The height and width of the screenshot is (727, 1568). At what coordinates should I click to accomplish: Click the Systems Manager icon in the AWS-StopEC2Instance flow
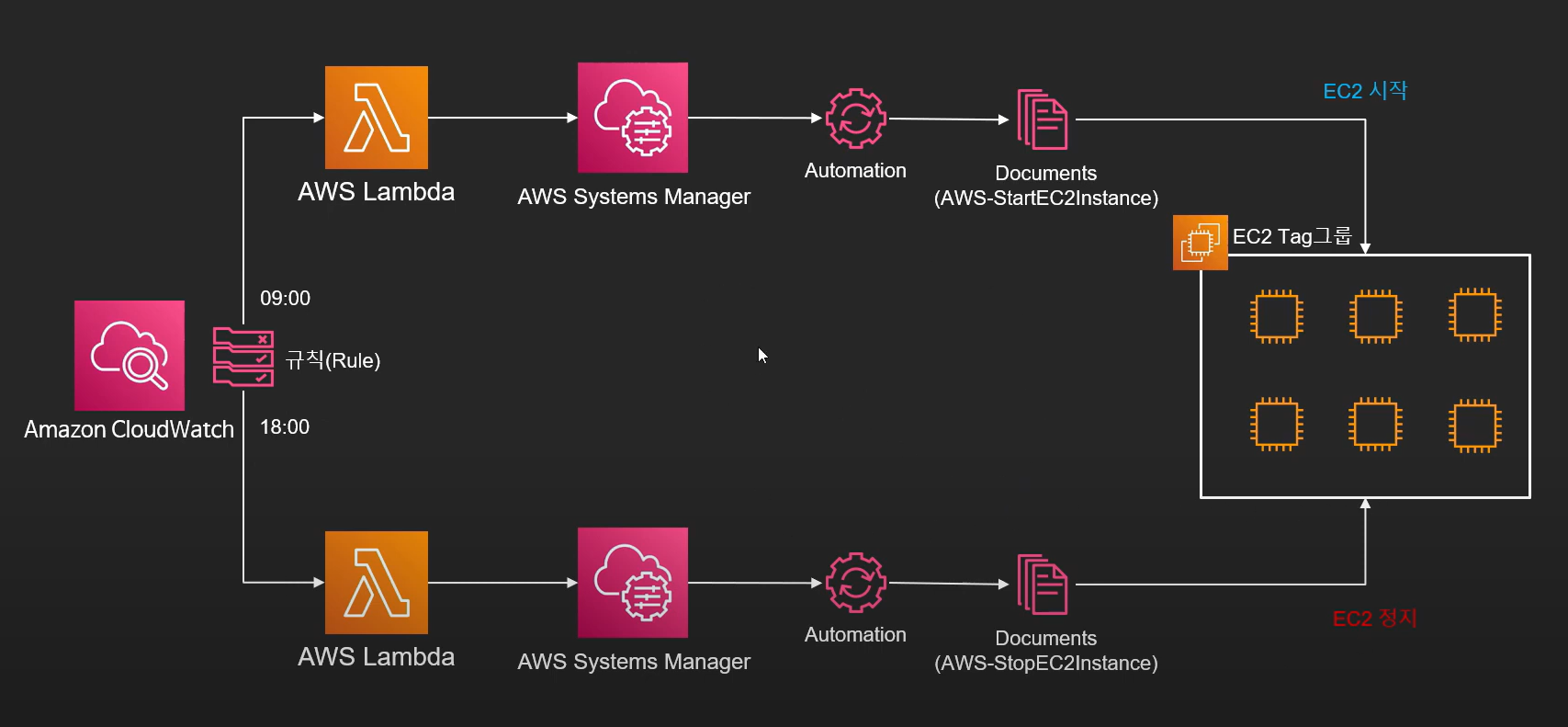[633, 583]
